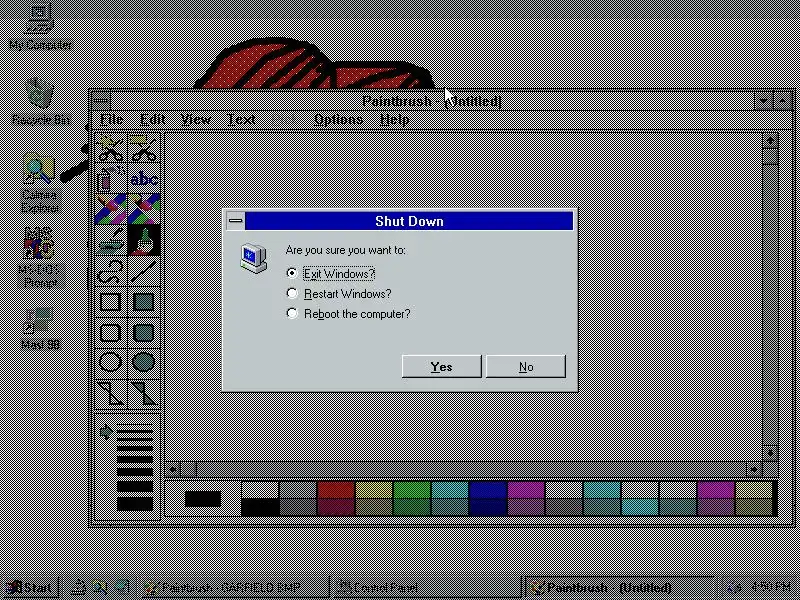800x600 pixels.
Task: Select the Filled Rounded Box tool
Action: [x=144, y=333]
